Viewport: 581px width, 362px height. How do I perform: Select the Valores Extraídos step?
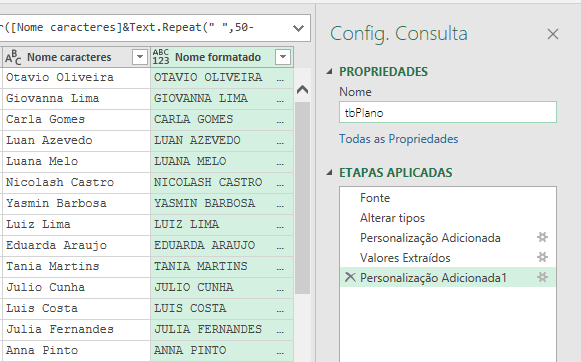pyautogui.click(x=448, y=258)
